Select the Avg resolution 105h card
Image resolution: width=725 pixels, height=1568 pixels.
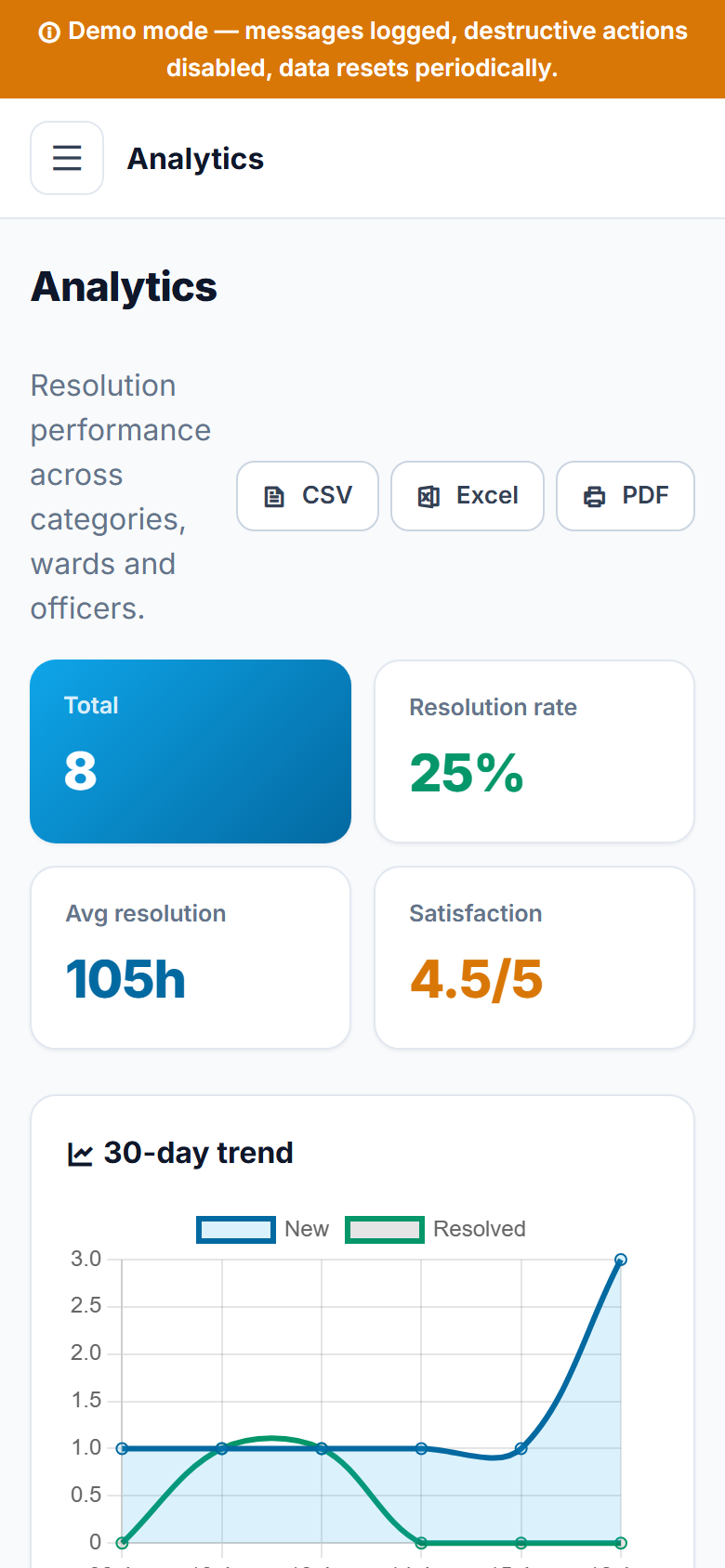[x=191, y=958]
